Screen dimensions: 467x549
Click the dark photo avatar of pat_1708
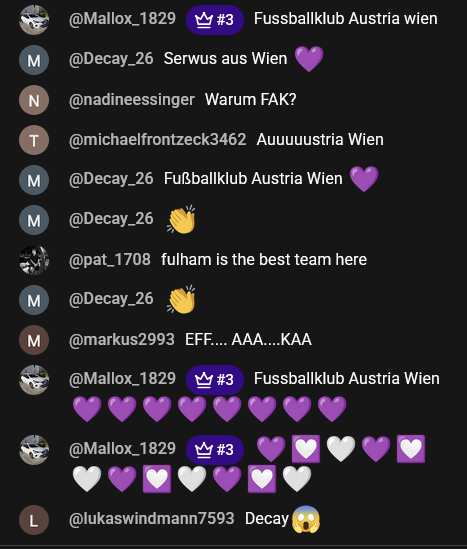(34, 260)
